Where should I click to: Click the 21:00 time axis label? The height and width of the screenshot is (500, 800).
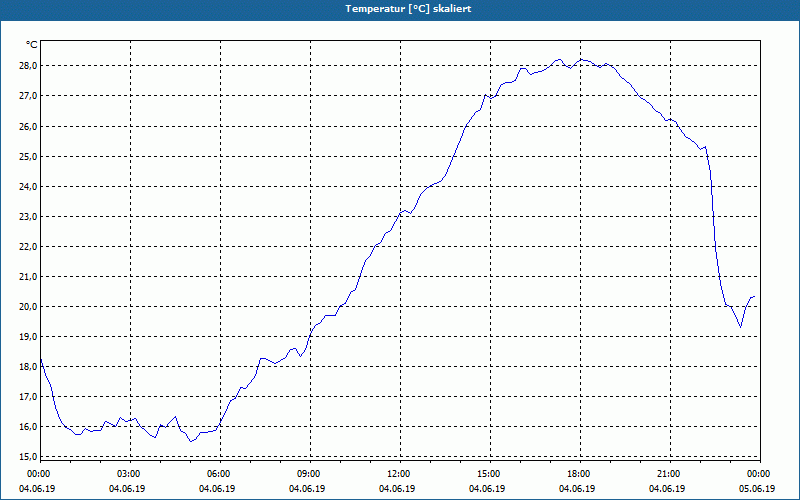tap(670, 474)
